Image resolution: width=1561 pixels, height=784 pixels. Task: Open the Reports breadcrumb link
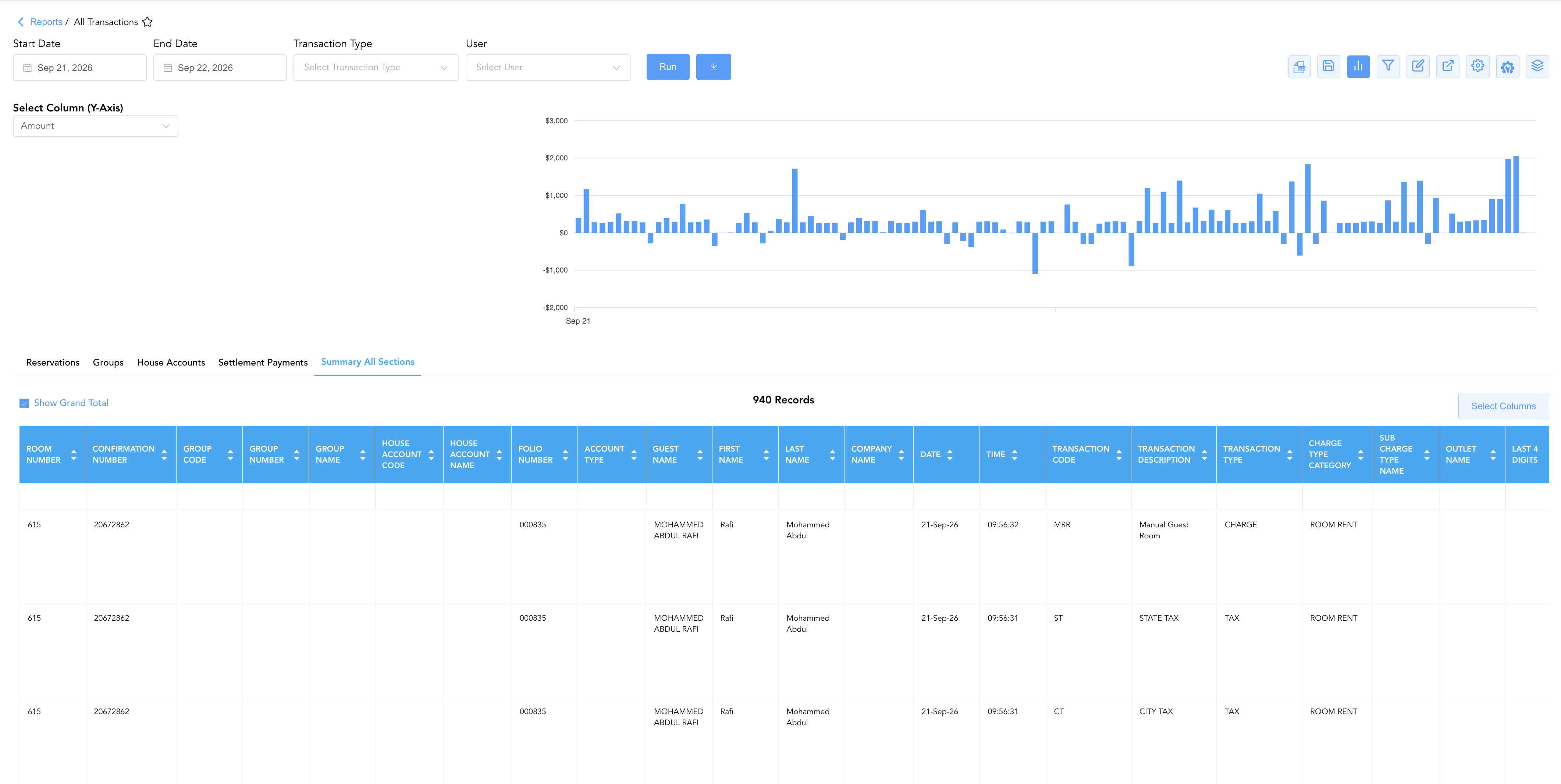pyautogui.click(x=46, y=22)
